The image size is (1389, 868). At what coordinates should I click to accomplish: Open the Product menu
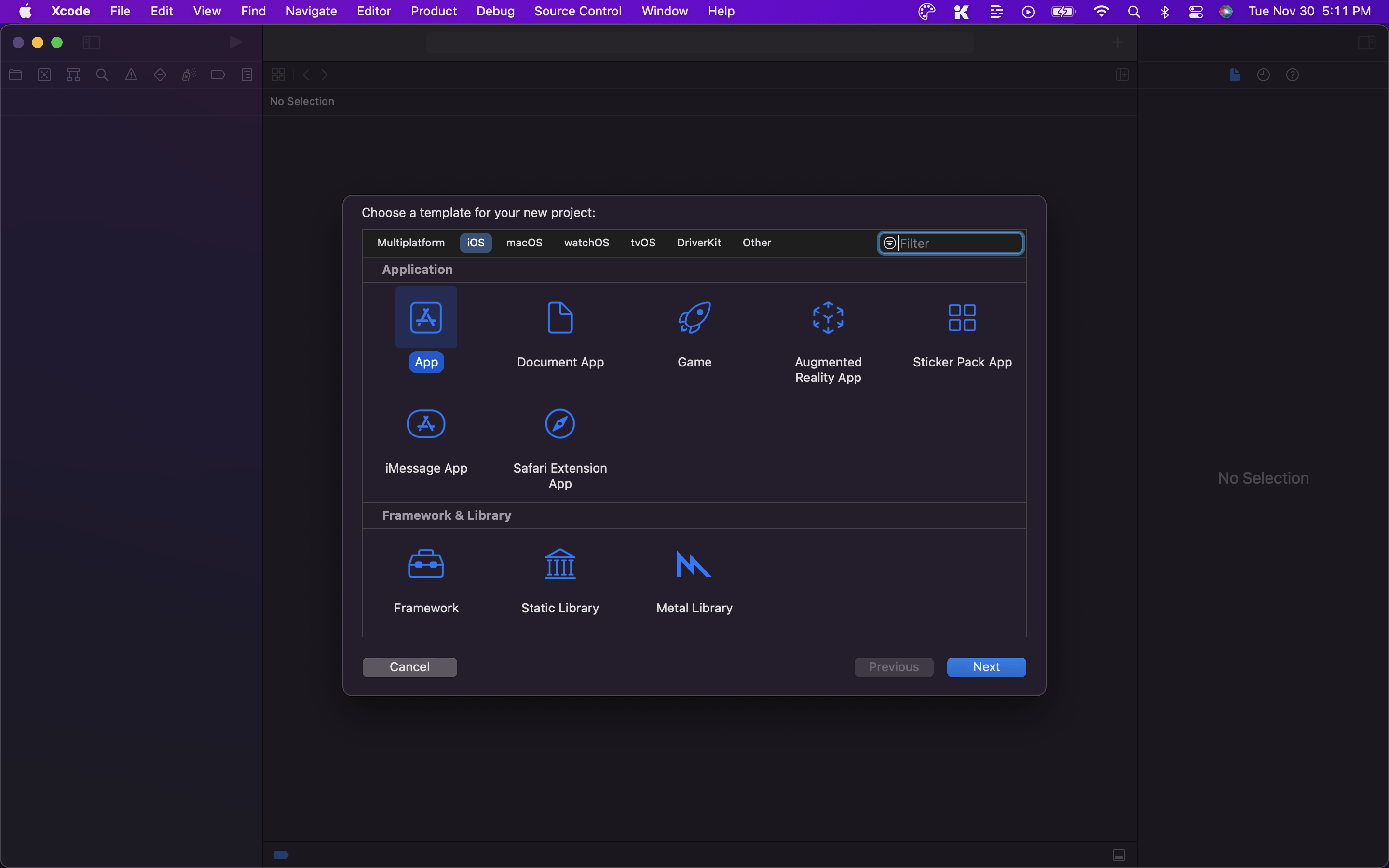click(x=434, y=11)
